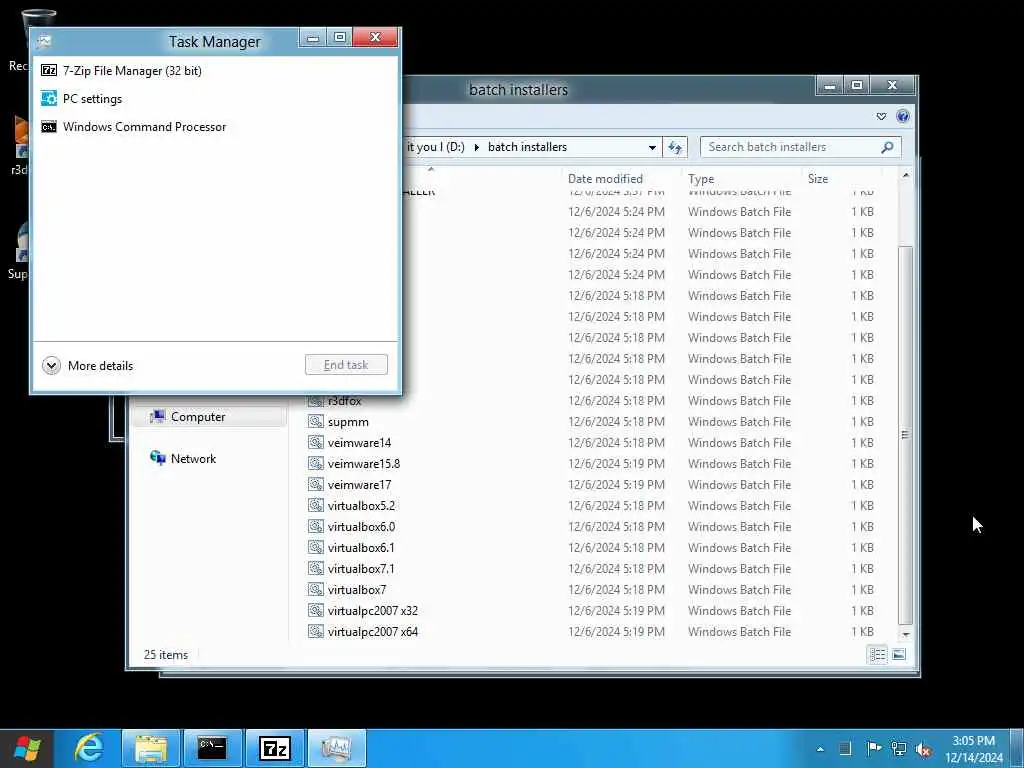Click the search magnifier icon

pyautogui.click(x=887, y=148)
